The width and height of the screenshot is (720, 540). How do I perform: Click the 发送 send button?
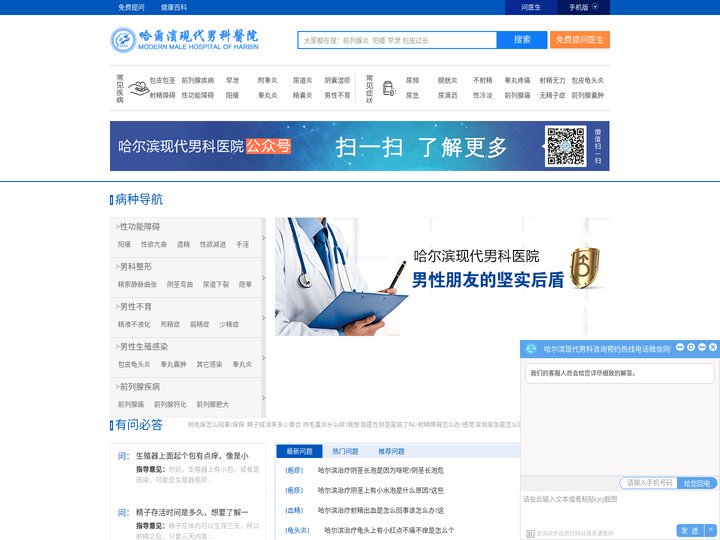(690, 530)
